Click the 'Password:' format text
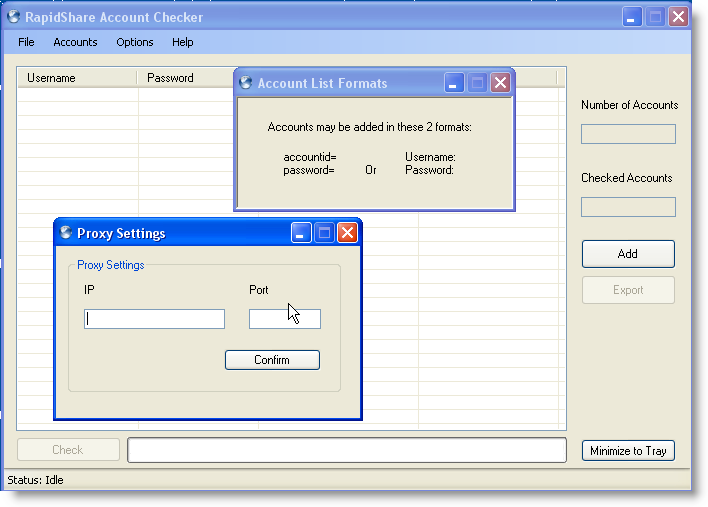This screenshot has width=708, height=507. [429, 170]
